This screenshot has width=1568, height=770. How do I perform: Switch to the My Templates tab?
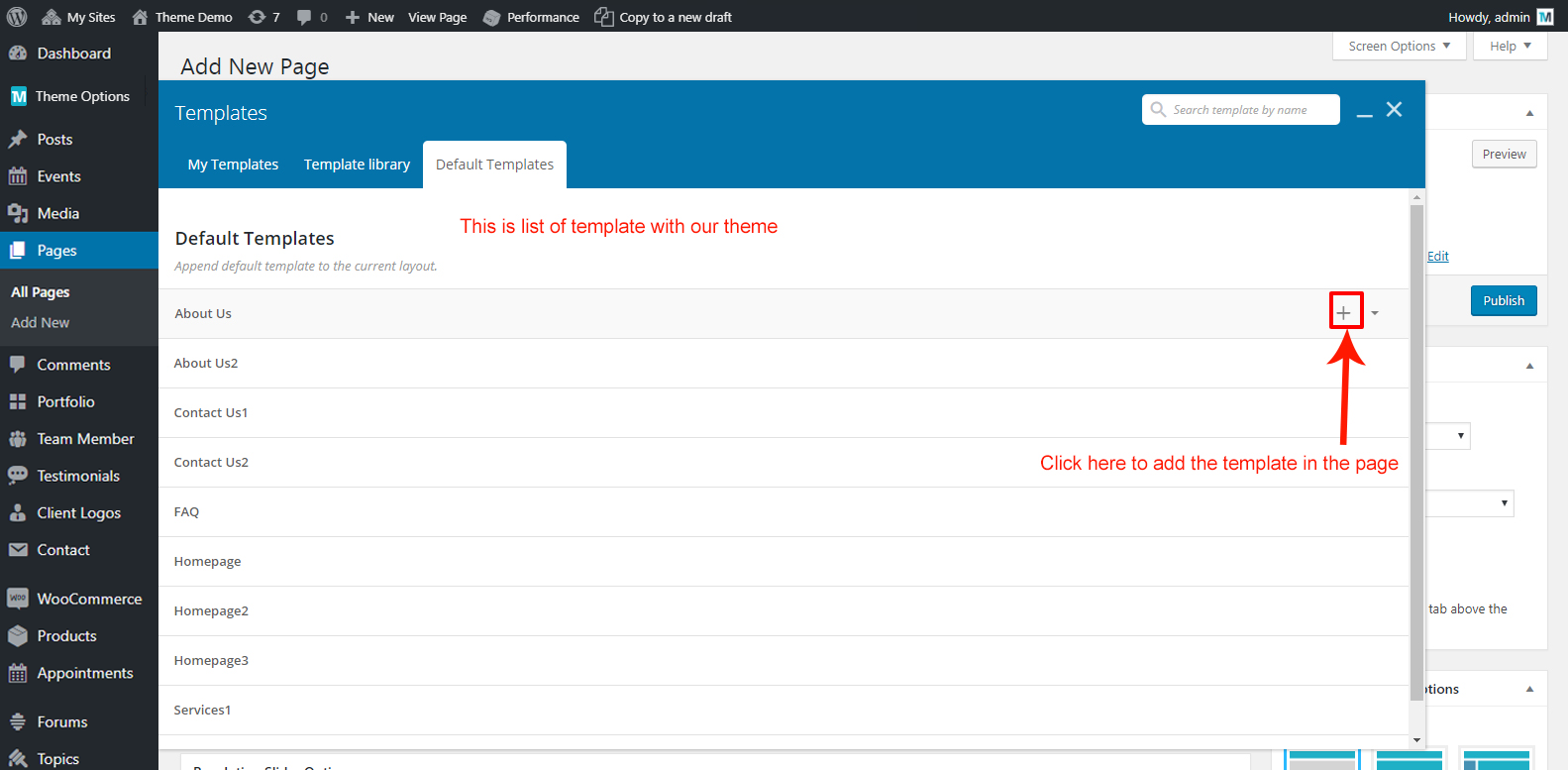(x=233, y=165)
